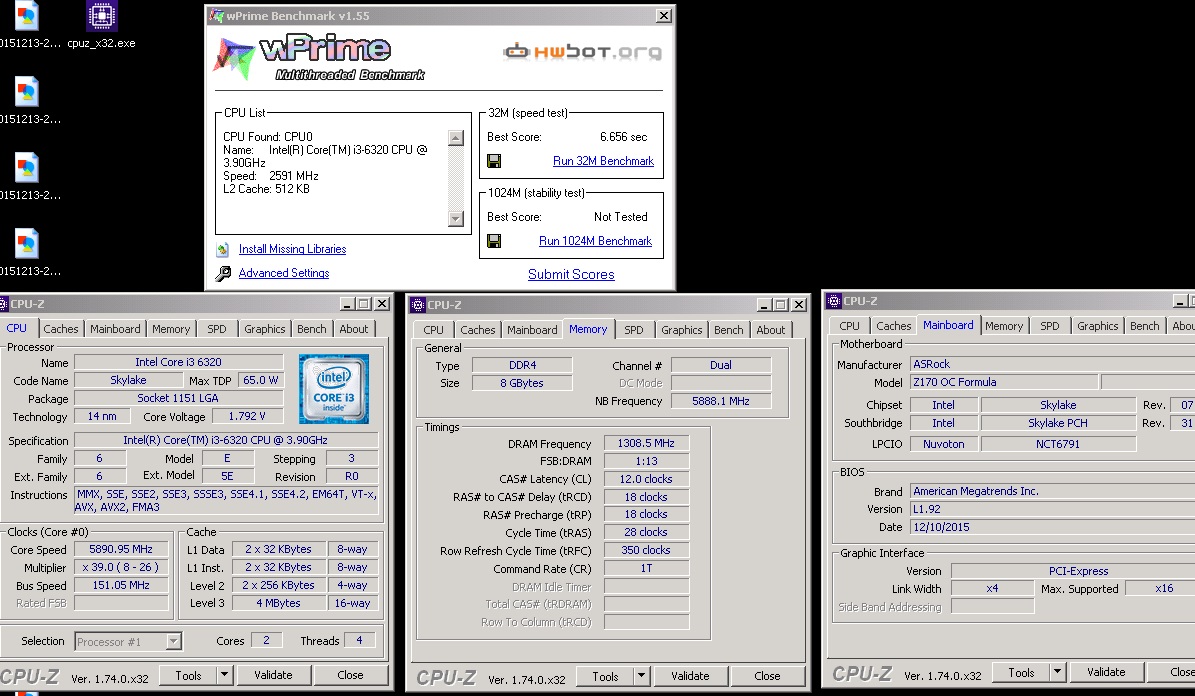
Task: Click the title bar icon of the CPU-Z Memory window
Action: tap(418, 305)
